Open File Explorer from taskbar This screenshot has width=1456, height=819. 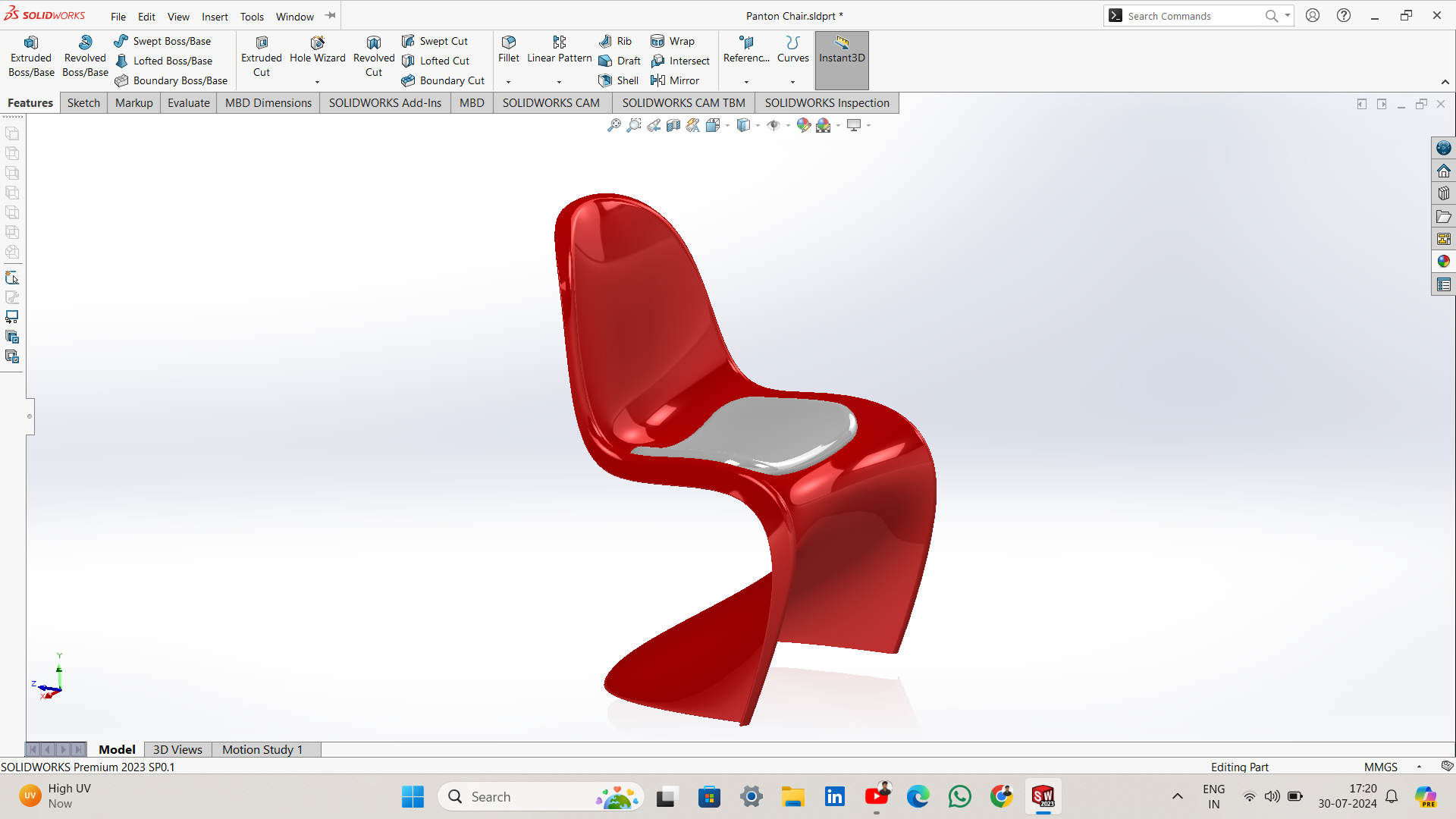pyautogui.click(x=793, y=797)
